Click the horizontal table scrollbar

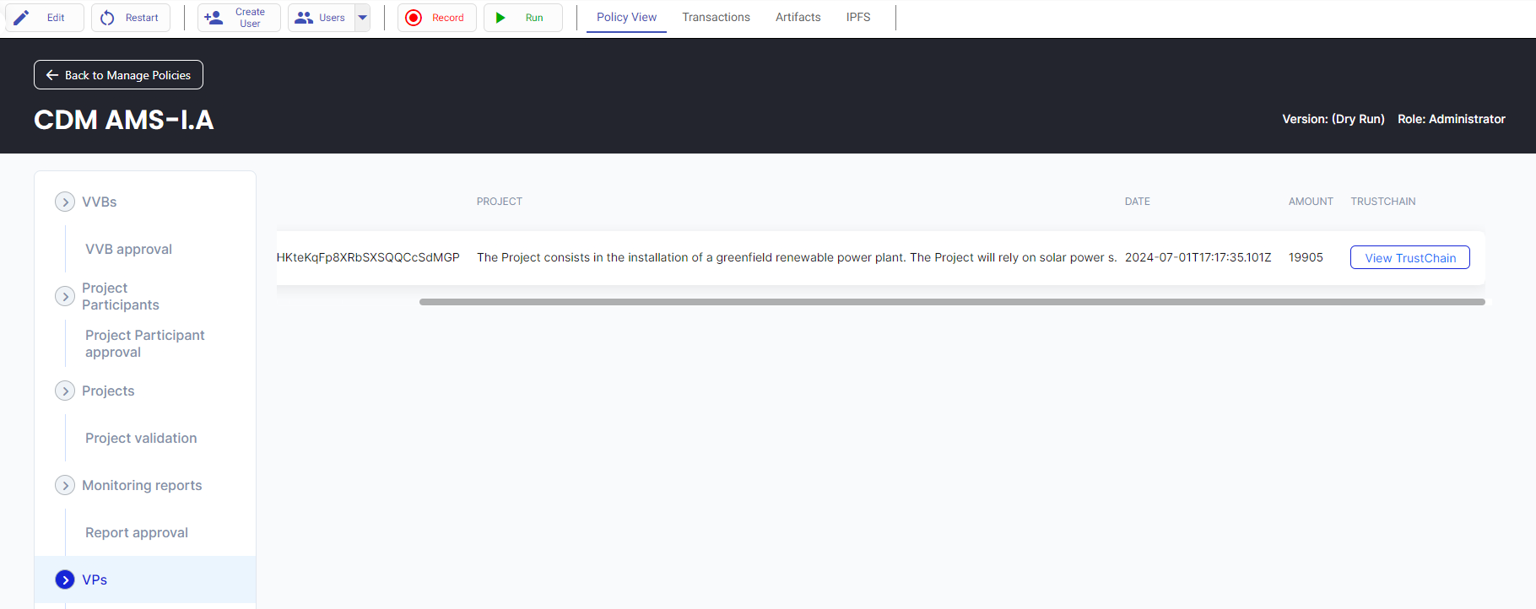click(951, 301)
